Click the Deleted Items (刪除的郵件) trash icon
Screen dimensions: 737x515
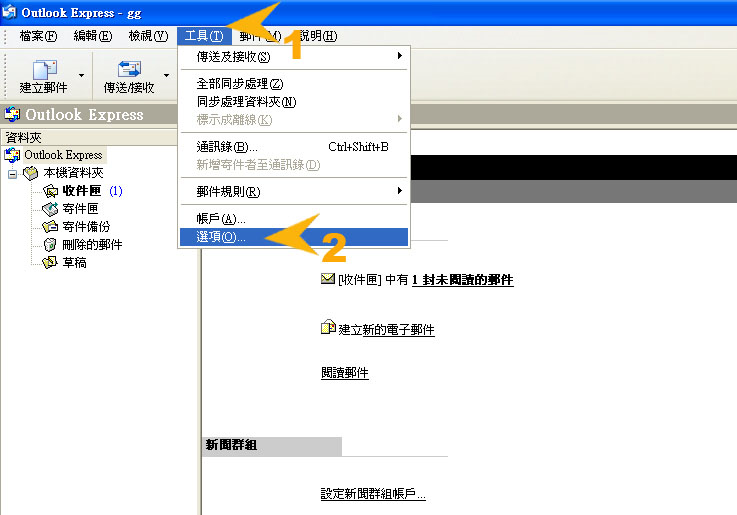point(50,244)
